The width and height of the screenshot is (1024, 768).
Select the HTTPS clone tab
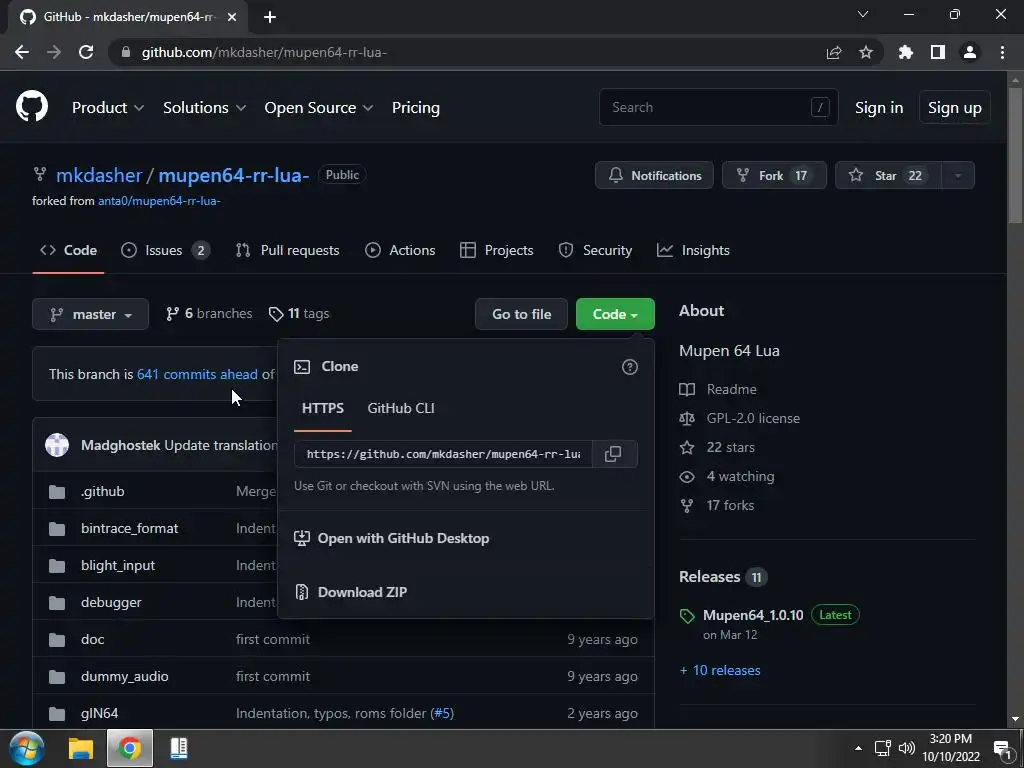click(x=323, y=408)
